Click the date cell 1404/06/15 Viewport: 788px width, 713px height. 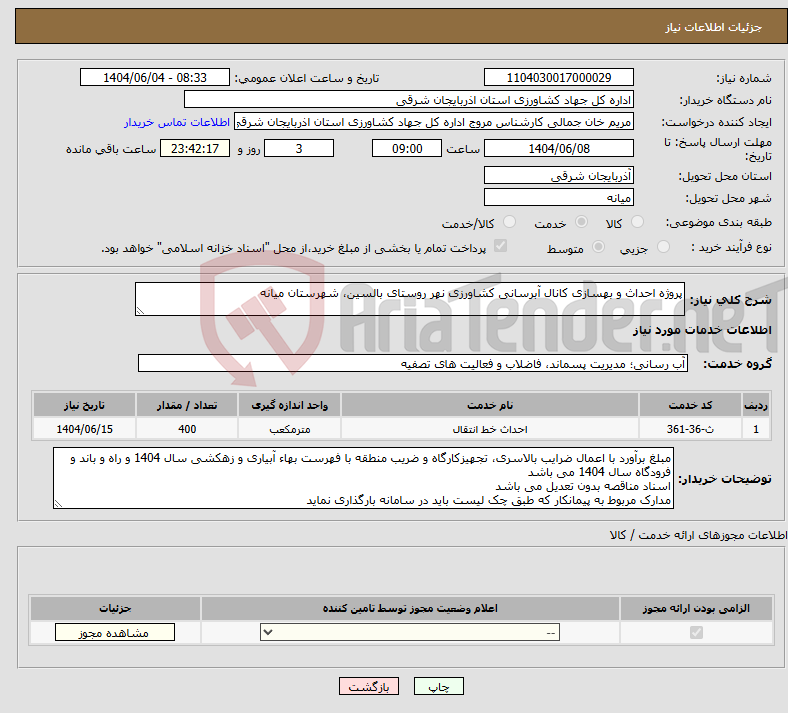coord(84,429)
